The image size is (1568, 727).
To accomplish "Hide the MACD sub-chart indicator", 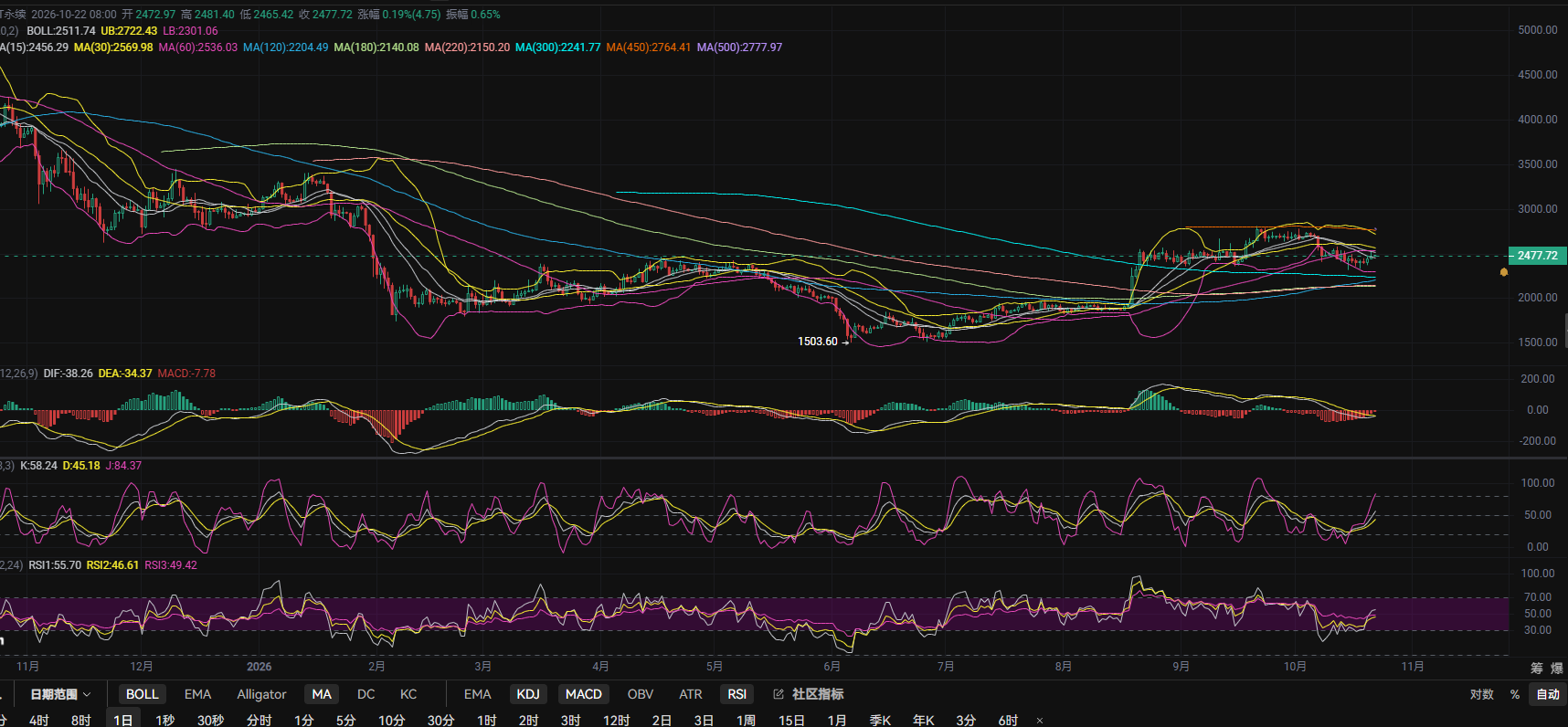I will [x=584, y=694].
